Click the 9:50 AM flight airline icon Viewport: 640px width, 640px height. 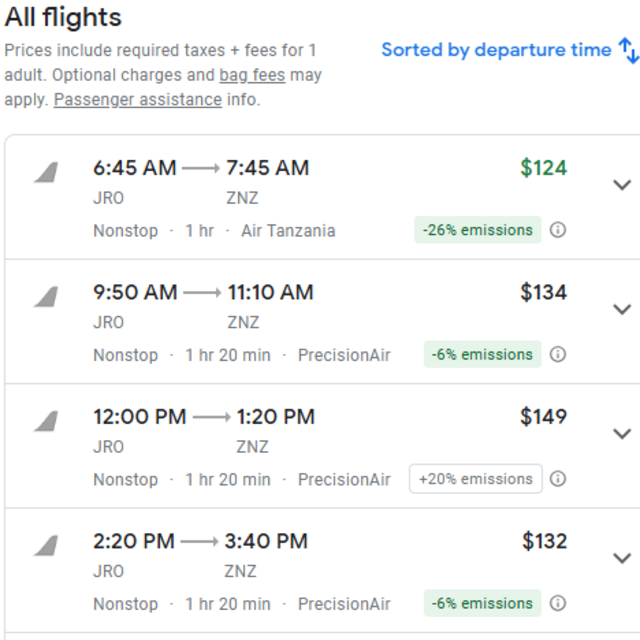[46, 297]
